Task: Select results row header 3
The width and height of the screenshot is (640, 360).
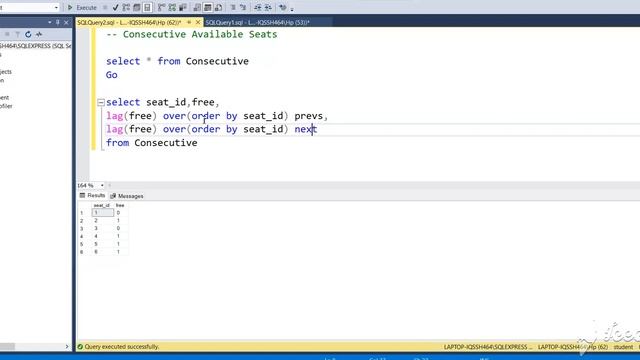Action: tap(82, 228)
